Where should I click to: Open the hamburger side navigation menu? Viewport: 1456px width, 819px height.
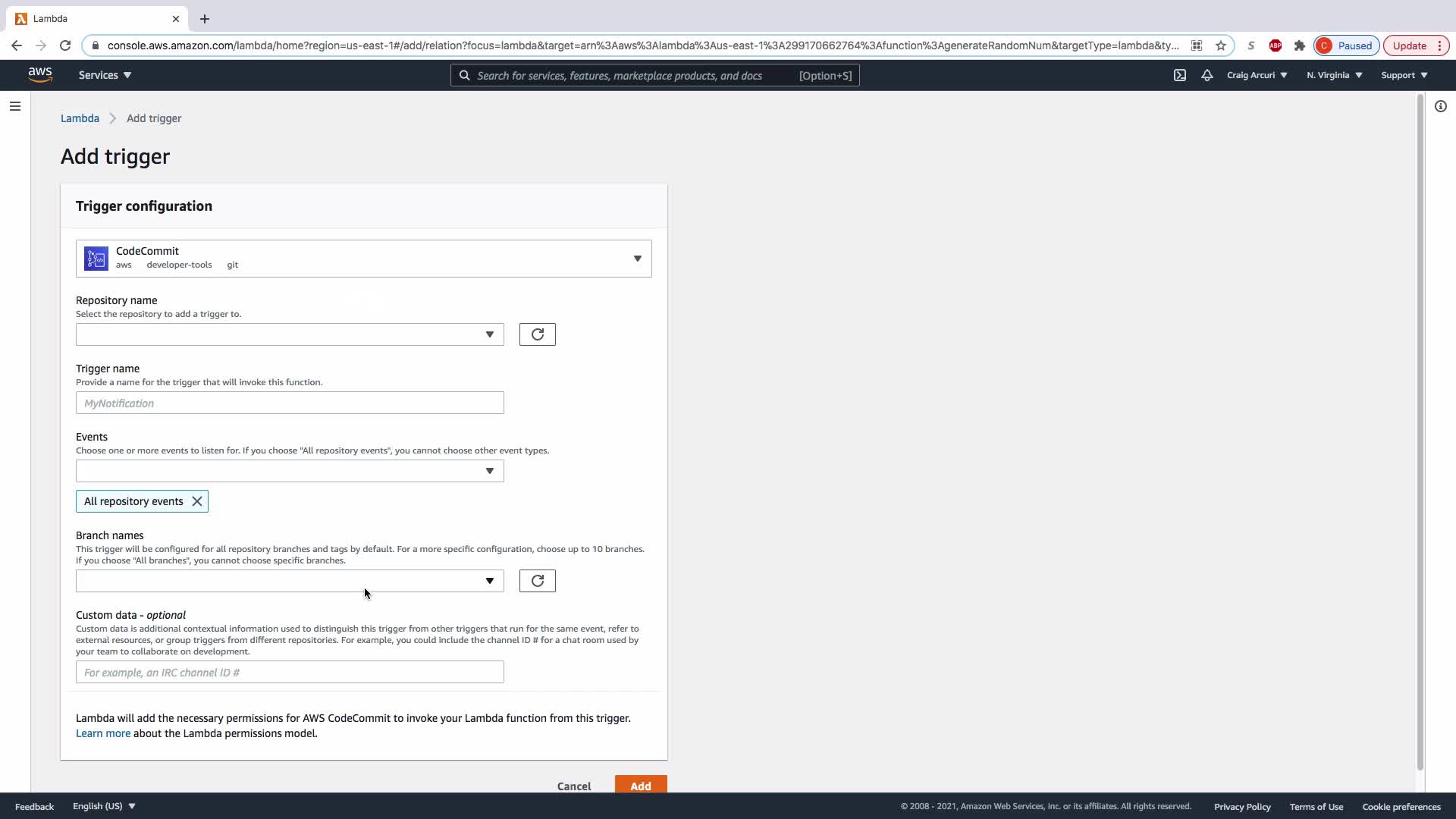(15, 106)
